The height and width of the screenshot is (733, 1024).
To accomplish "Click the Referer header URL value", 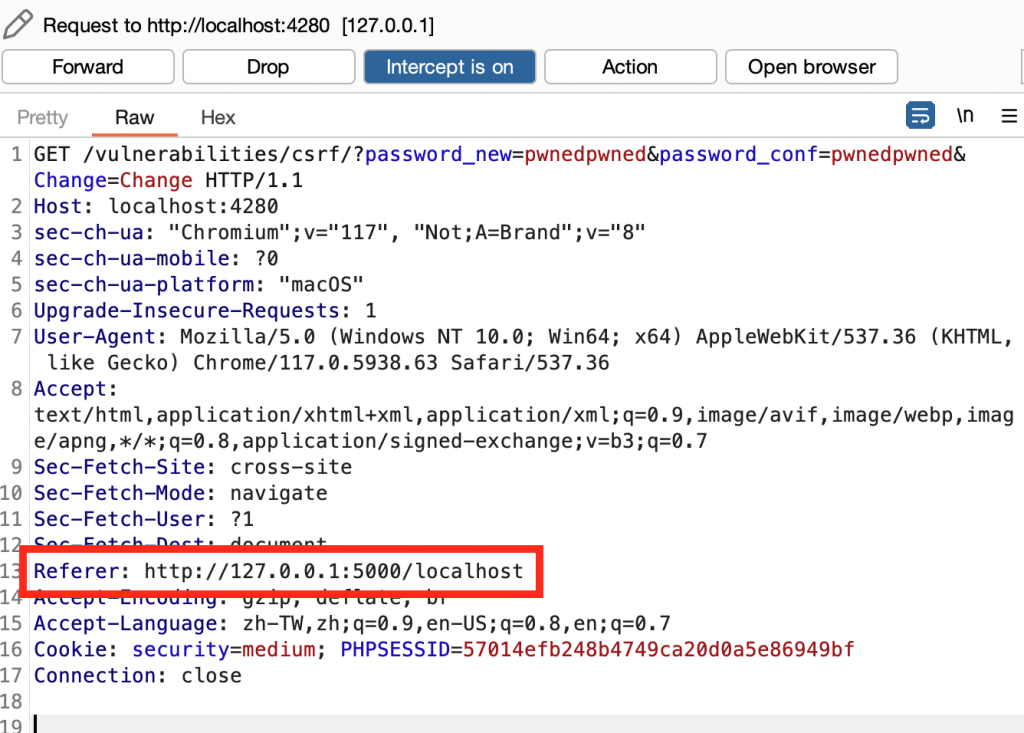I will 334,572.
